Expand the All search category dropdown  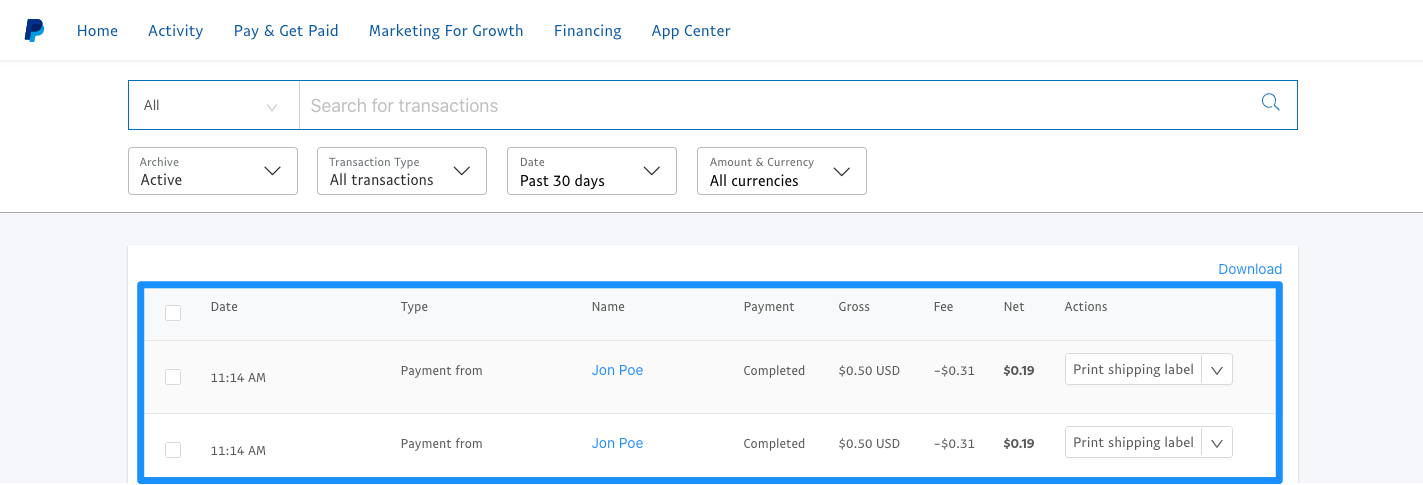tap(214, 105)
